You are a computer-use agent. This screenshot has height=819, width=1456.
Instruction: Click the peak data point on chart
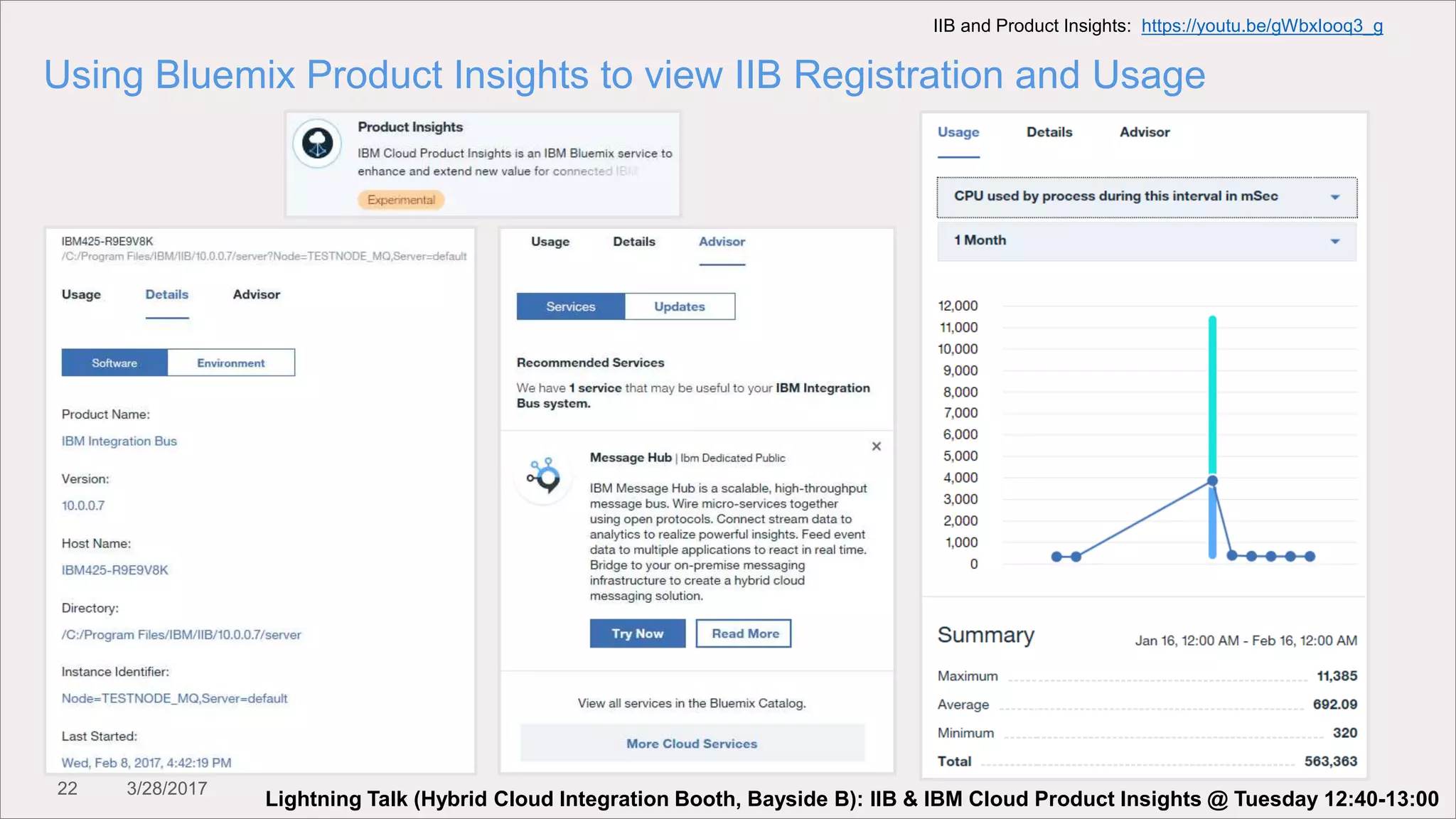pos(1213,481)
